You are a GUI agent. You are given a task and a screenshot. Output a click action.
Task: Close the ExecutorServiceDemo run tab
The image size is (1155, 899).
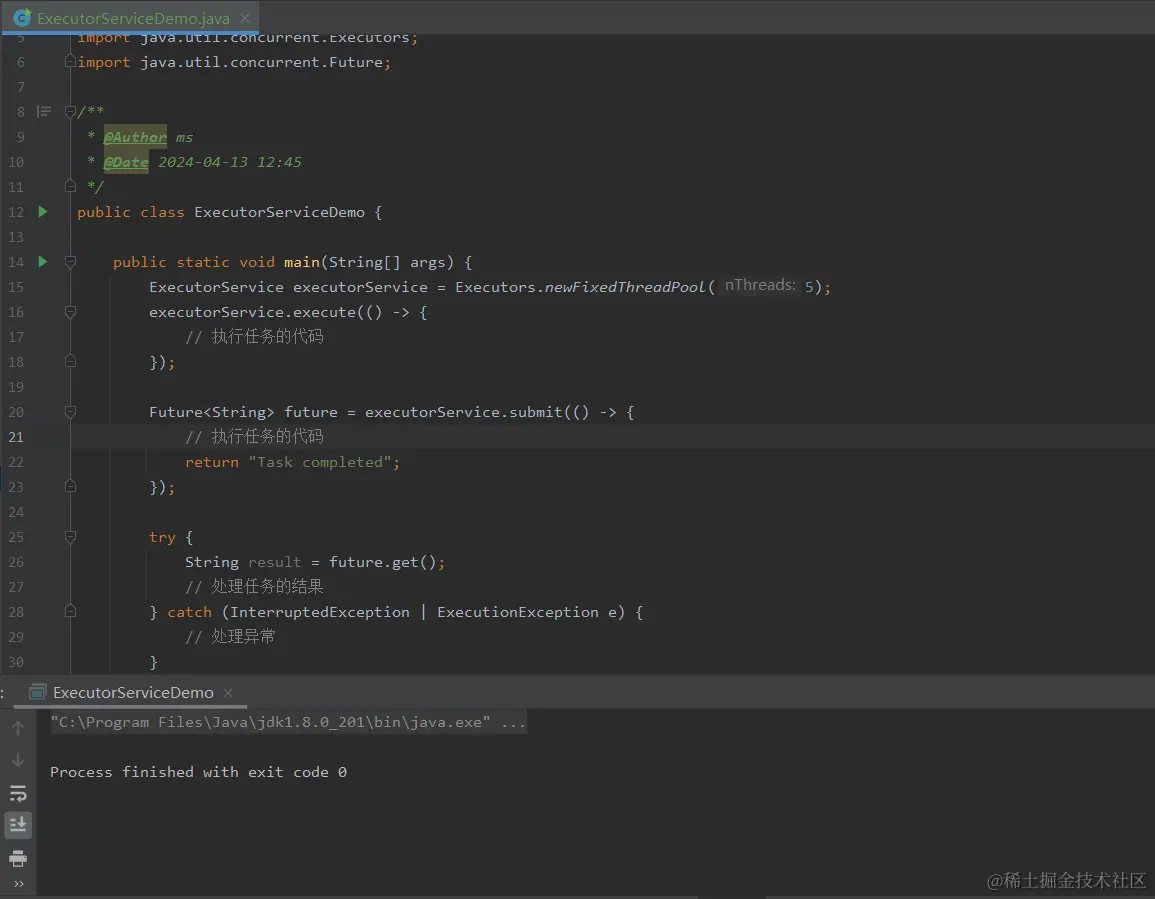pos(228,693)
